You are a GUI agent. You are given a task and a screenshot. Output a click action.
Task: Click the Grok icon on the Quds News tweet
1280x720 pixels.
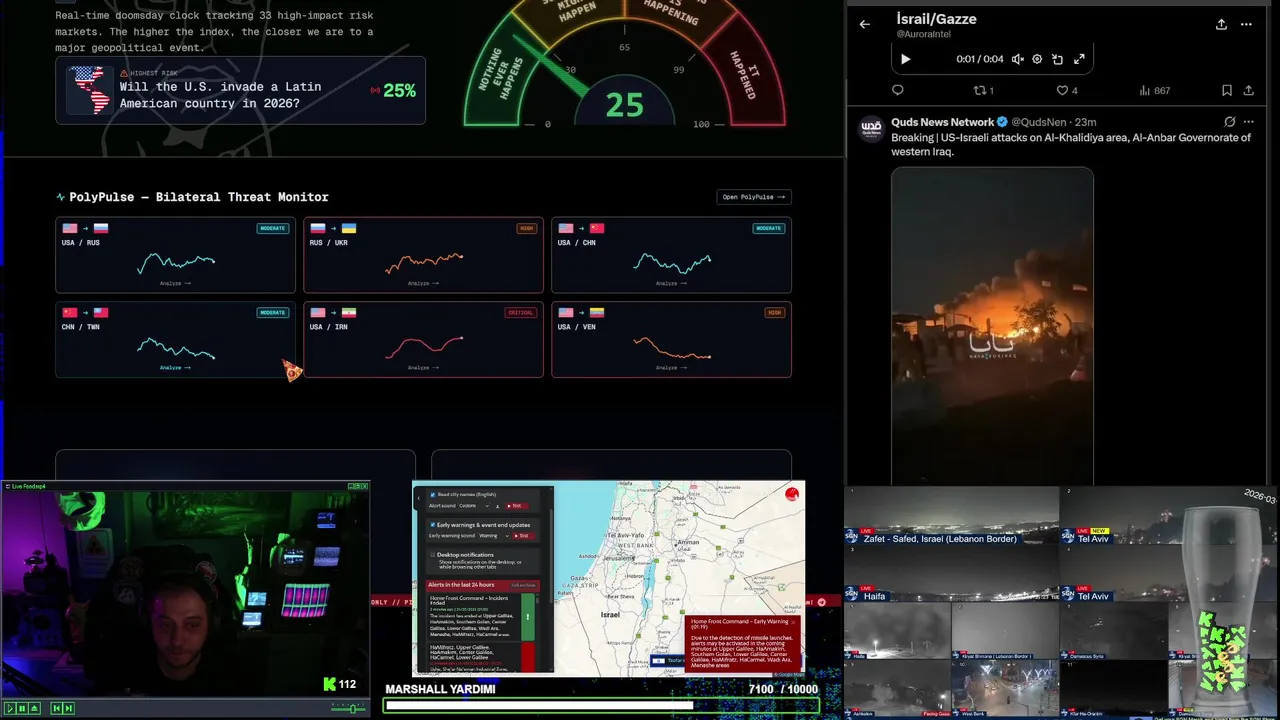(x=1230, y=122)
